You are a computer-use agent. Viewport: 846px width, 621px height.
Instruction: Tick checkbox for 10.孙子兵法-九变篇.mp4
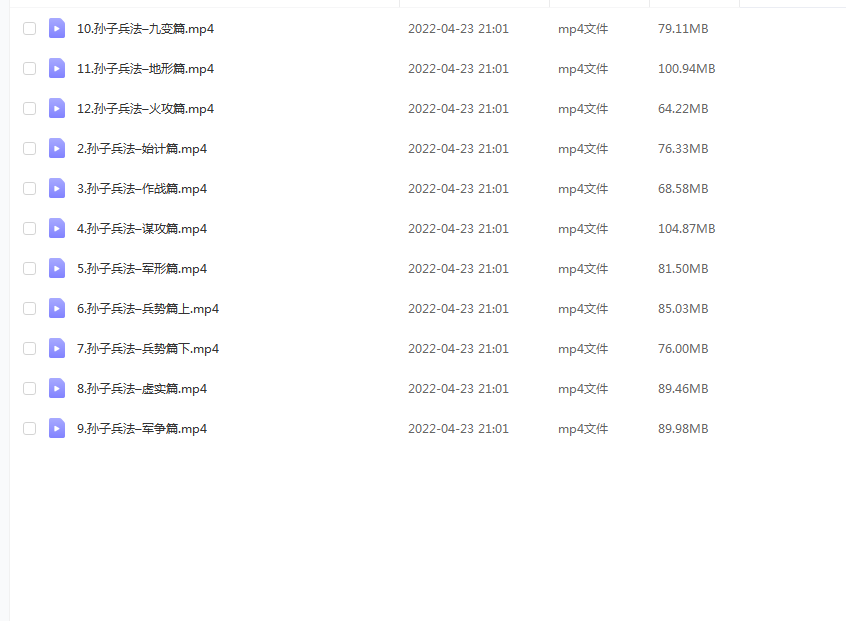tap(30, 29)
